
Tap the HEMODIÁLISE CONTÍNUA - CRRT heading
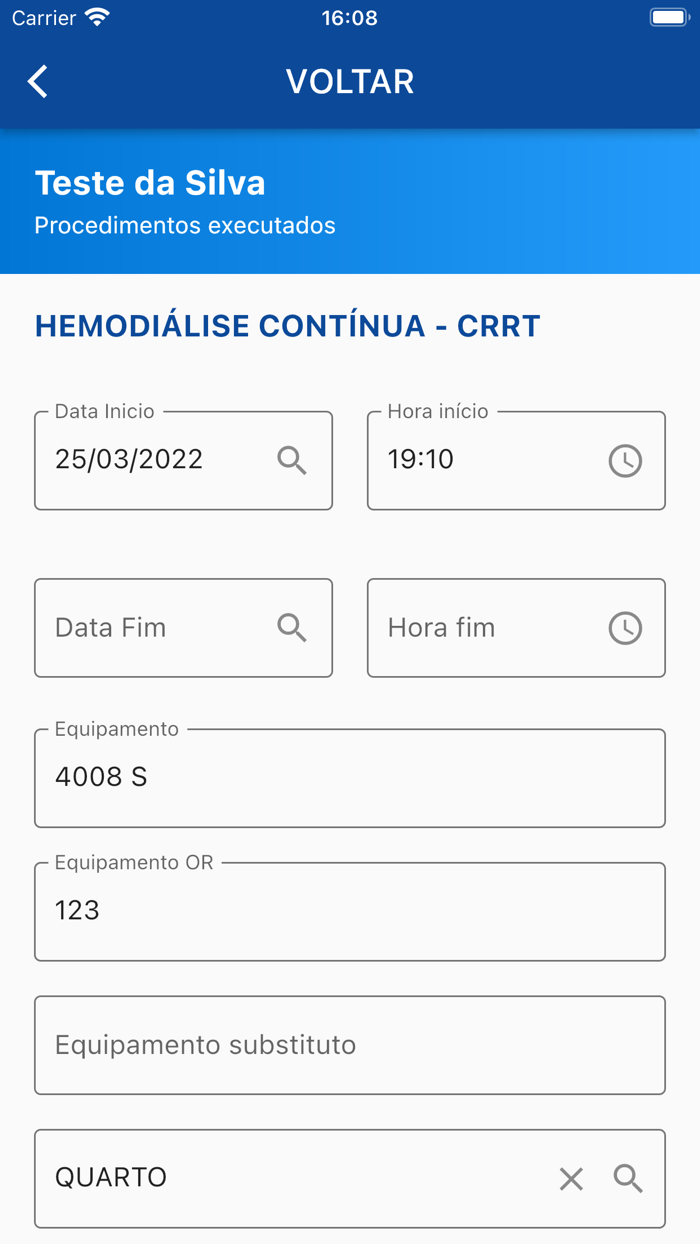click(287, 325)
